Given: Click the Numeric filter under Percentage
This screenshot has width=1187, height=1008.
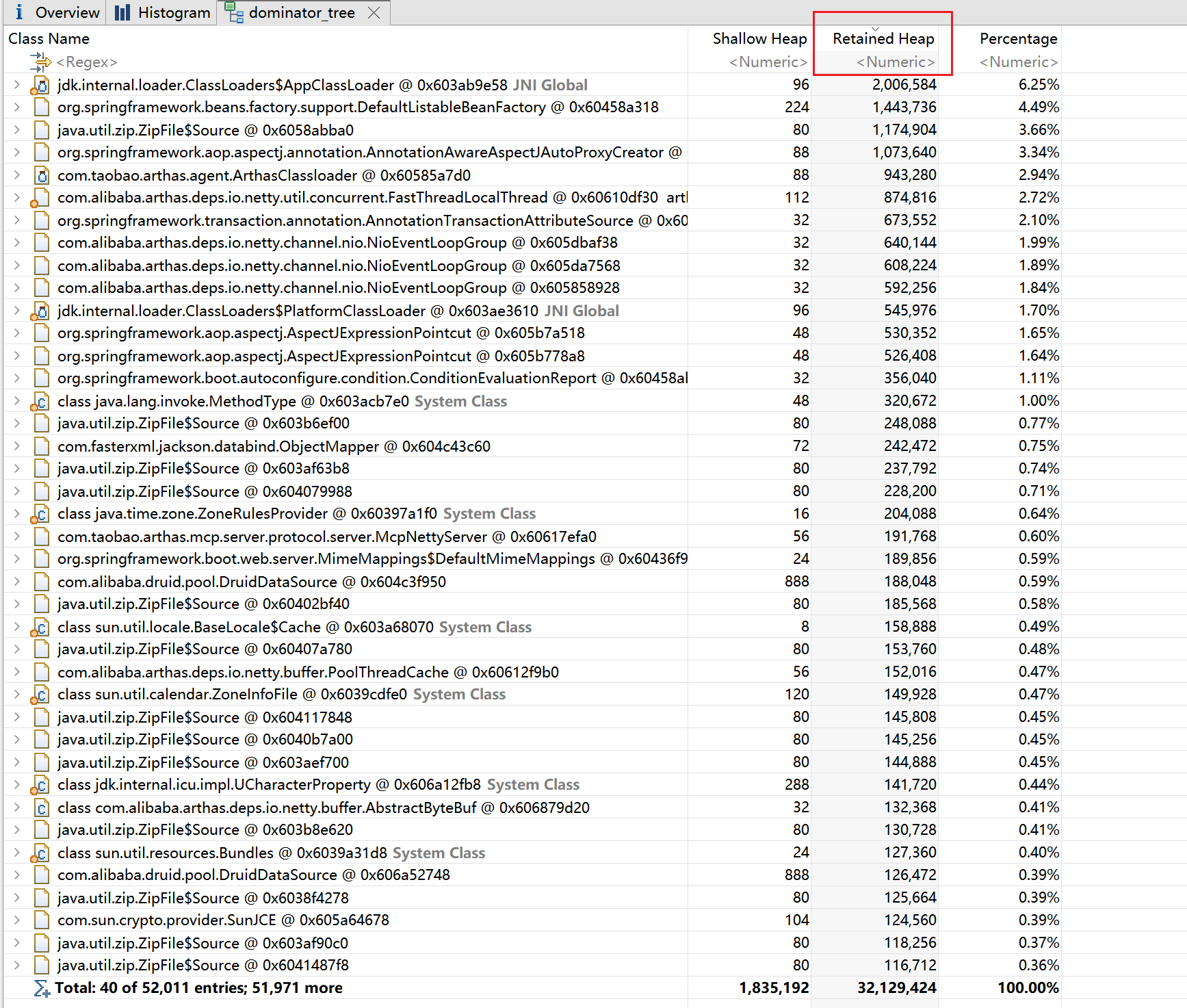Looking at the screenshot, I should [1019, 62].
